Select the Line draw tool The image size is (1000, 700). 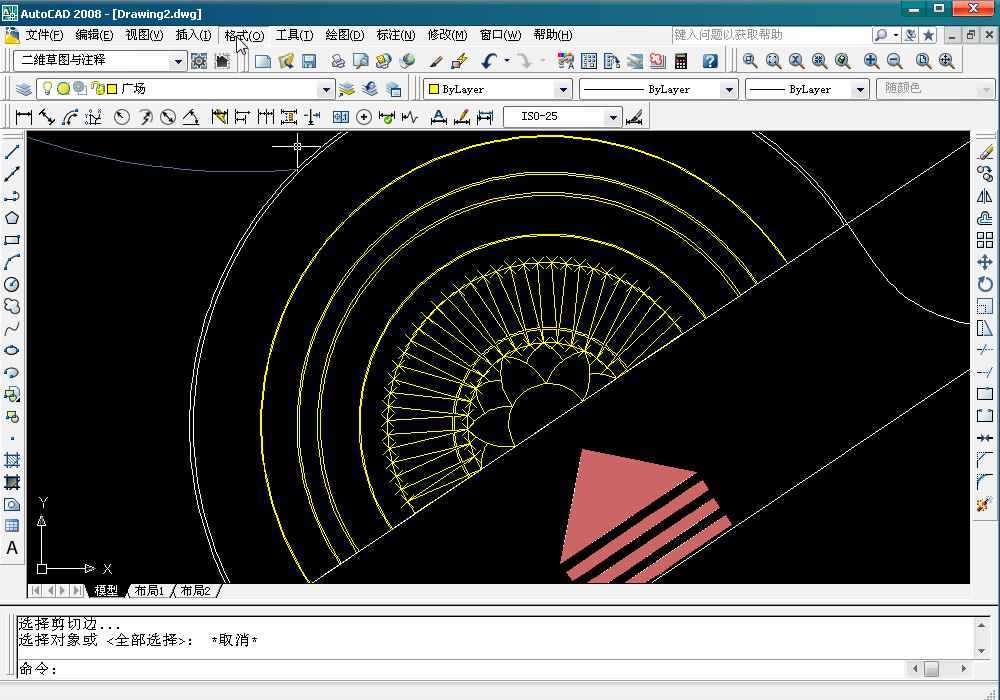click(12, 151)
